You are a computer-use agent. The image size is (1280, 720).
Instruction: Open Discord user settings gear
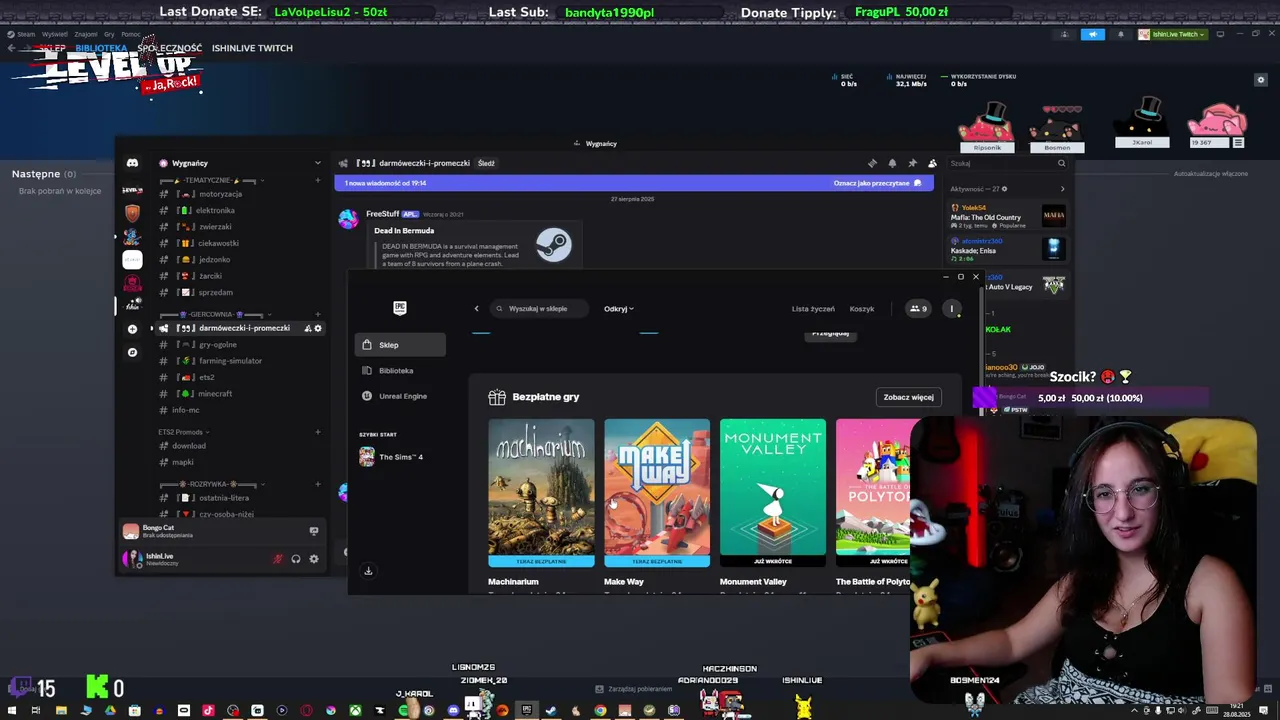[x=314, y=559]
